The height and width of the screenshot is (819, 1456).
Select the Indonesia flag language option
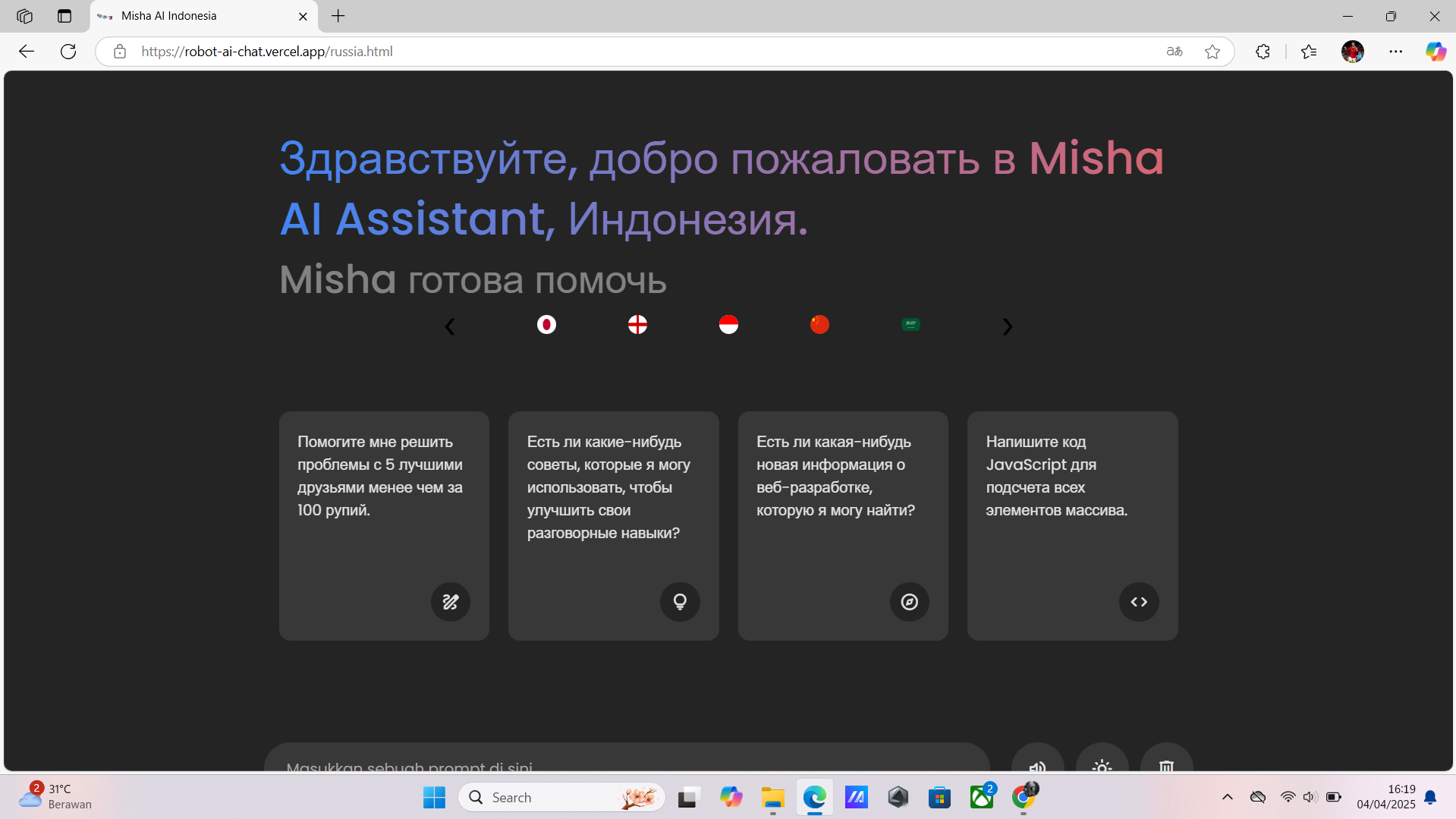tap(728, 325)
